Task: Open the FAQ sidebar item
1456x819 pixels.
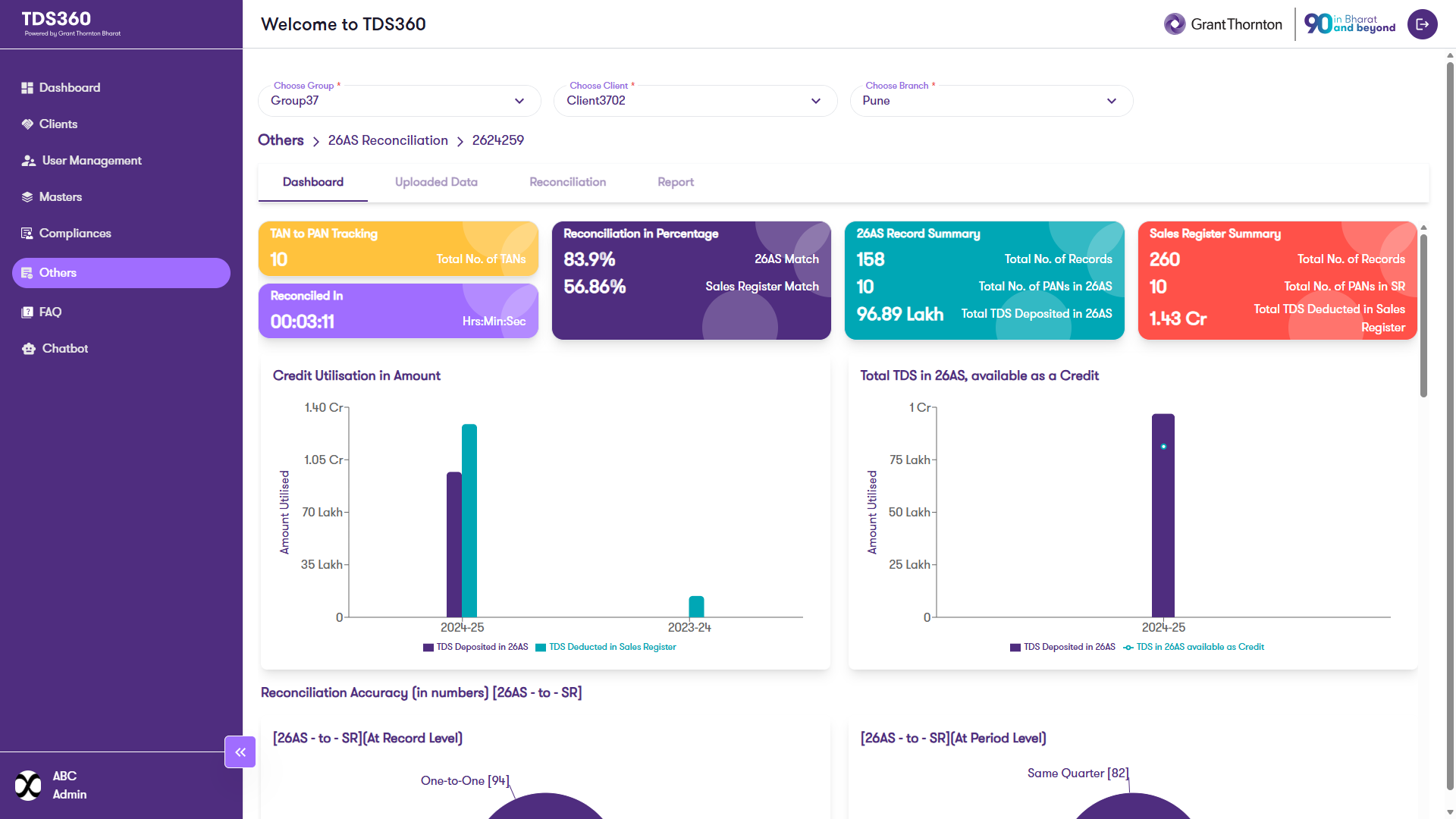Action: 121,312
